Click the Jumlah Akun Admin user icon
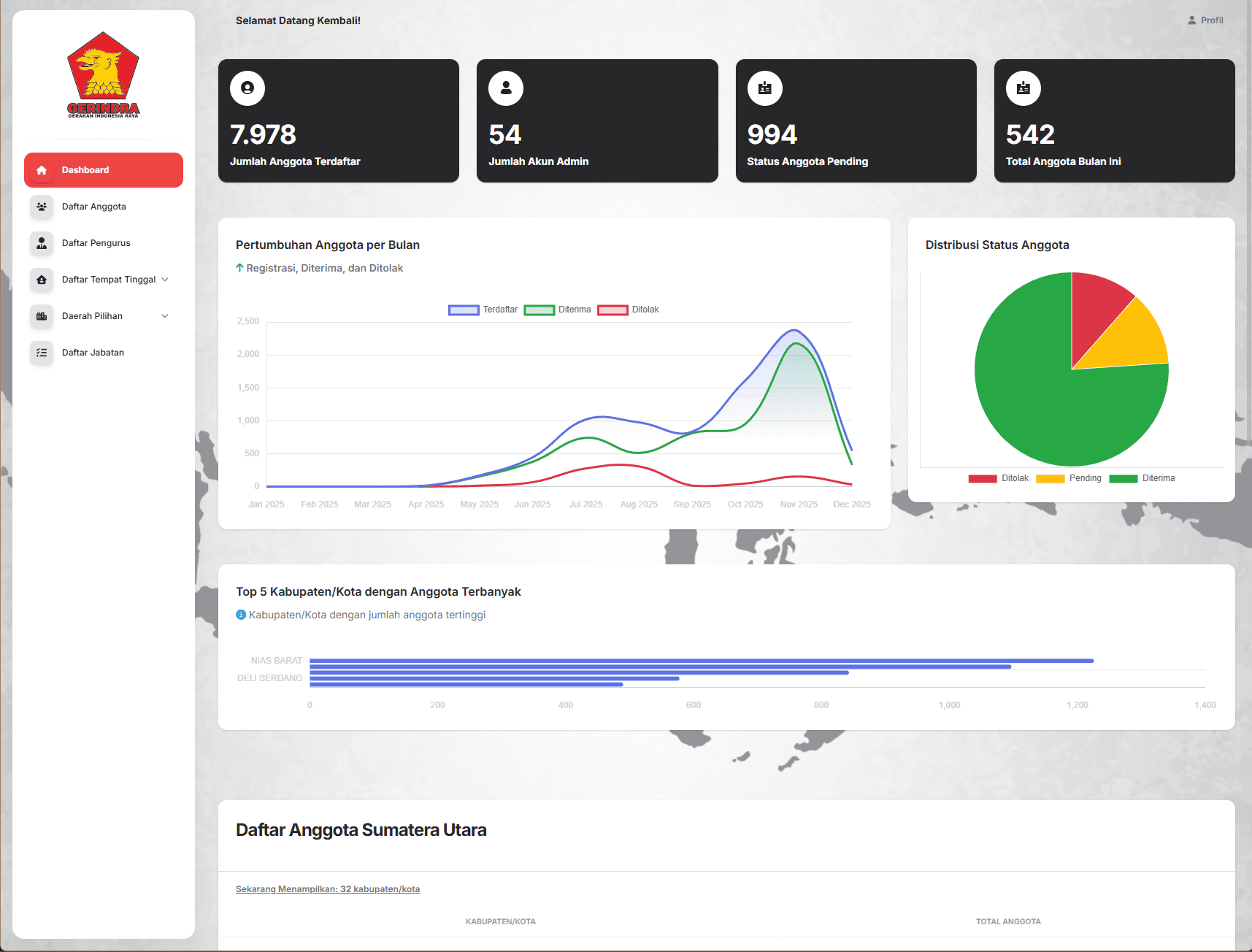Viewport: 1252px width, 952px height. pyautogui.click(x=506, y=88)
